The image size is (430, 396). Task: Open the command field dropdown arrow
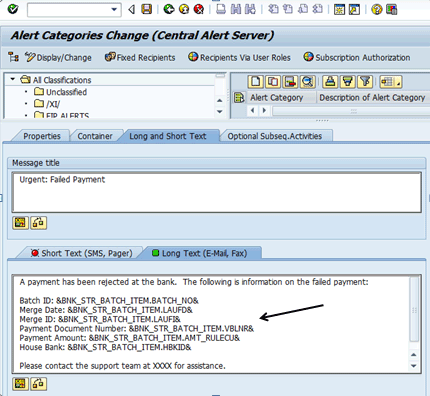click(x=114, y=10)
